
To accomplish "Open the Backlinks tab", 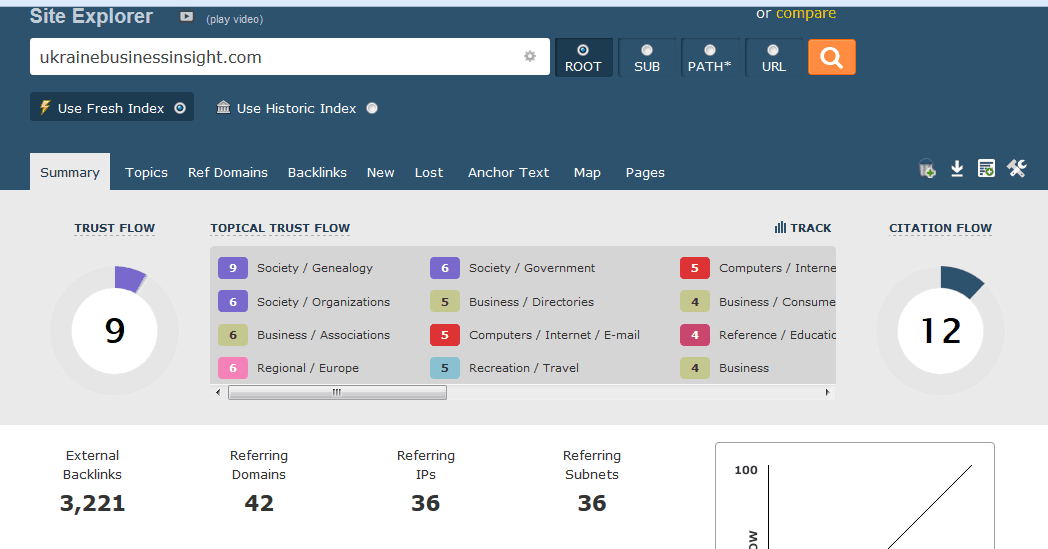I will pyautogui.click(x=317, y=173).
